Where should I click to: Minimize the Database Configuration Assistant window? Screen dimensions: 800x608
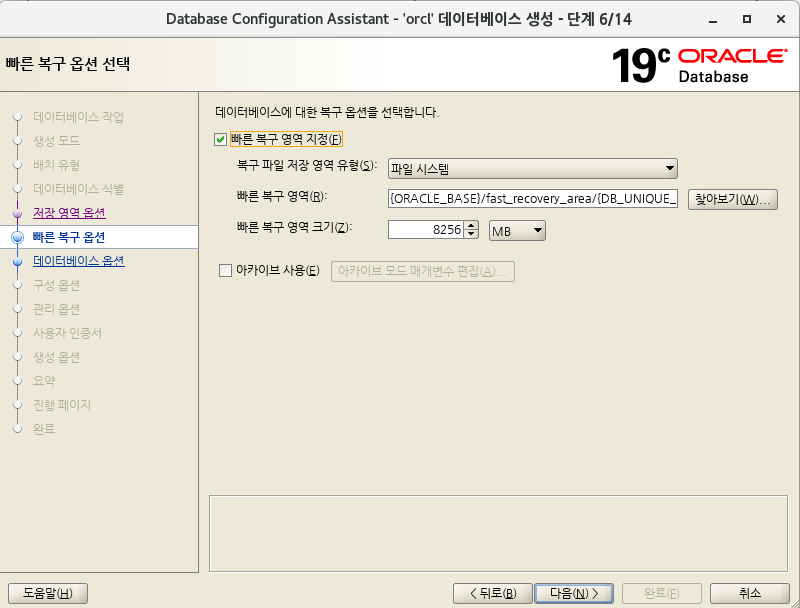[713, 19]
